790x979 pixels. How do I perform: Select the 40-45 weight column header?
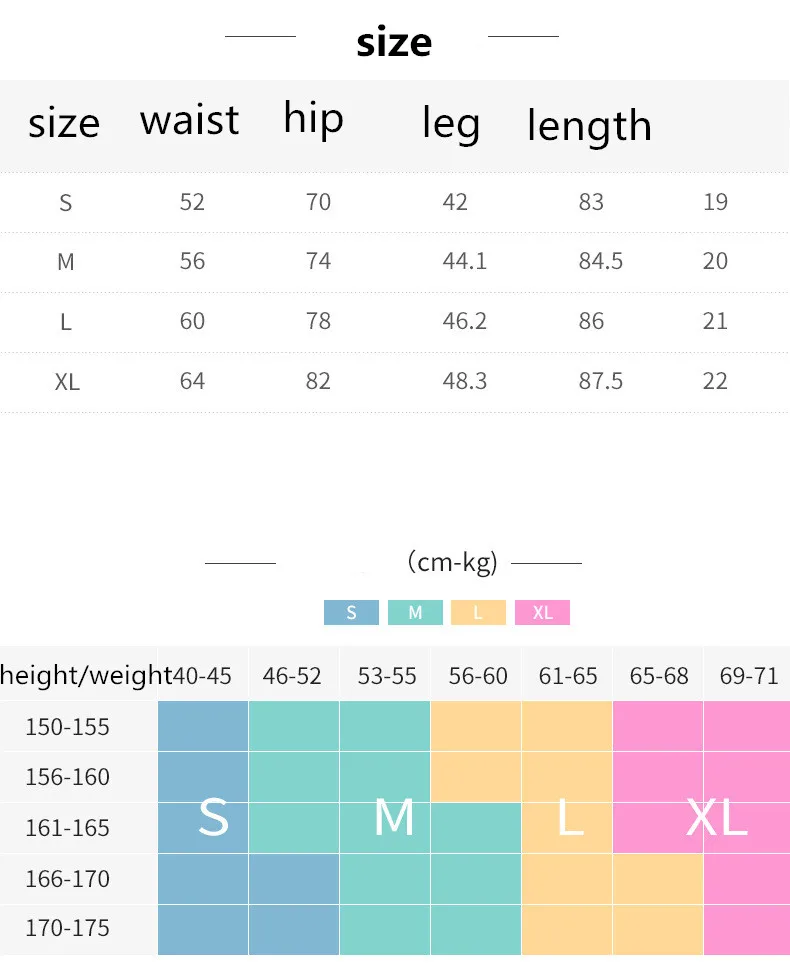click(x=203, y=676)
